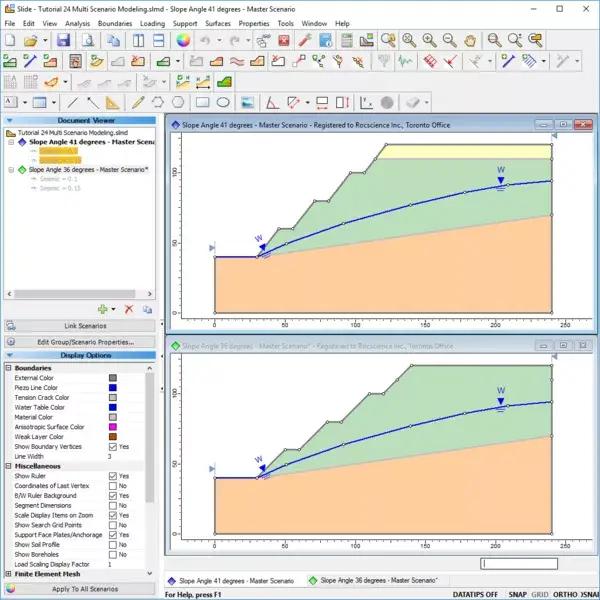Open dropdown arrow next to Open icon
The width and height of the screenshot is (600, 600).
click(45, 40)
